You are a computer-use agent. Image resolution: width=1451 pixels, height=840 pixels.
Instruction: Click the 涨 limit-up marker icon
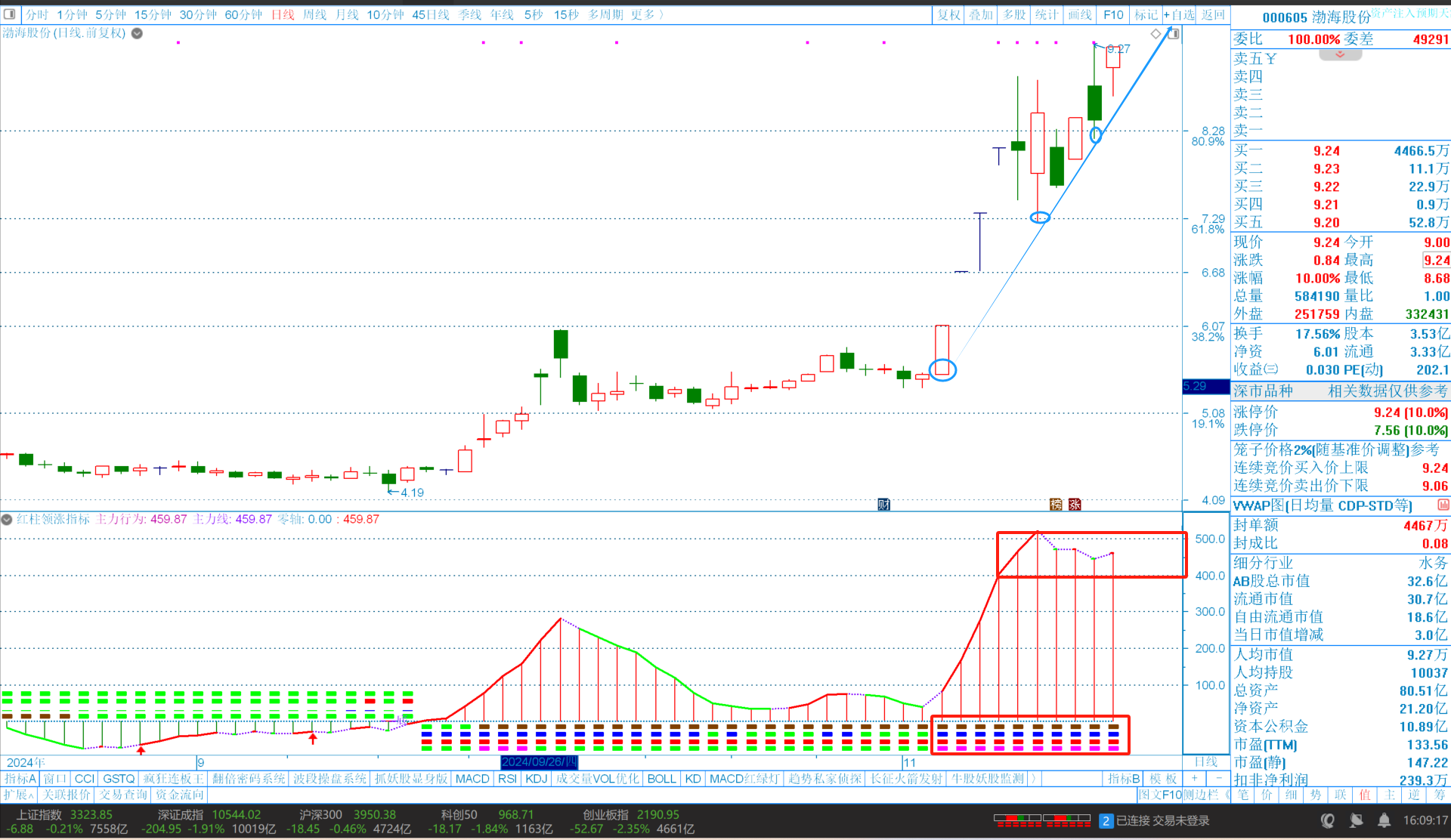coord(1074,504)
